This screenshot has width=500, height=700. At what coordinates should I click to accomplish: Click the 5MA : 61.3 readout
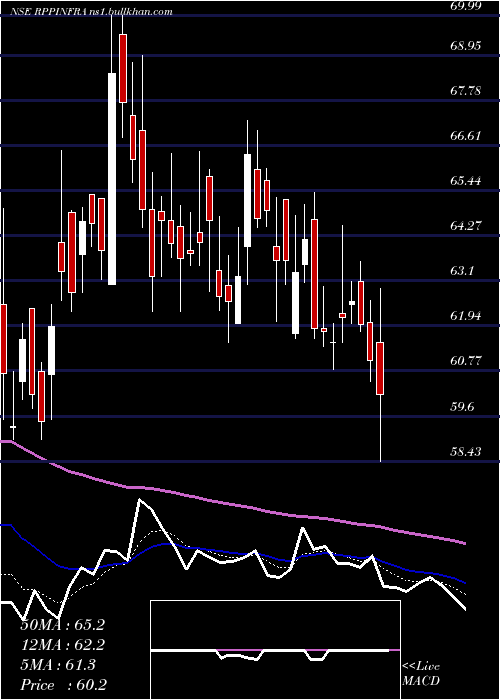tap(58, 665)
